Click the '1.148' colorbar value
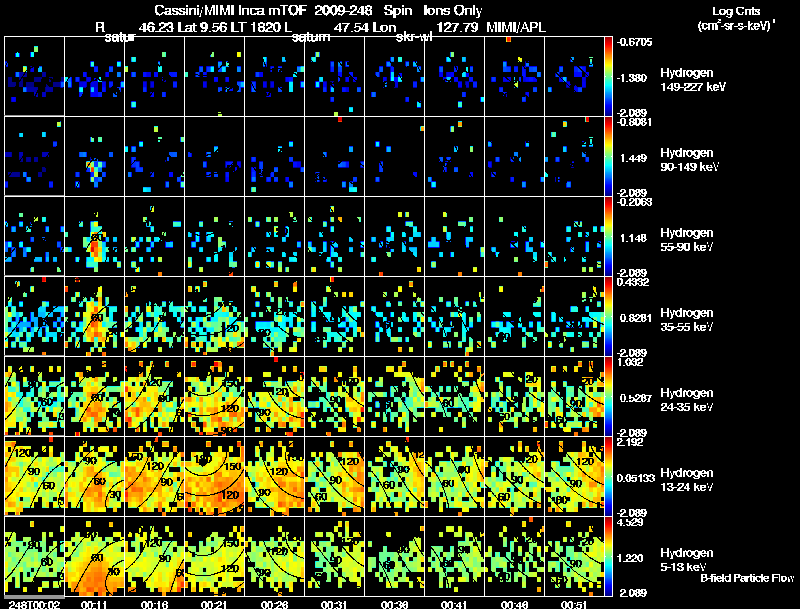 (x=633, y=238)
